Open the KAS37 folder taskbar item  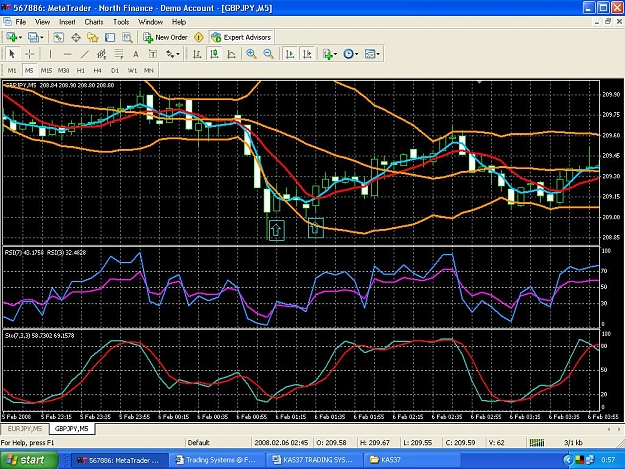(411, 460)
